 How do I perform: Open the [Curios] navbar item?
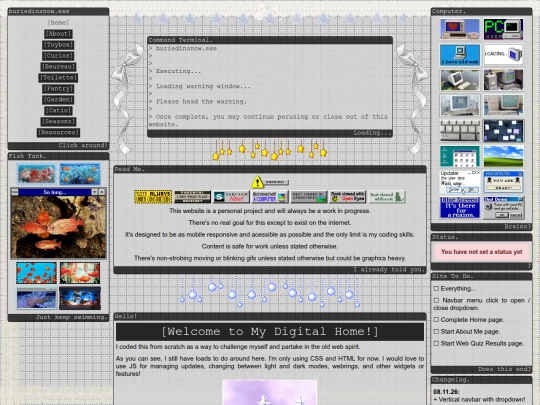tap(58, 56)
